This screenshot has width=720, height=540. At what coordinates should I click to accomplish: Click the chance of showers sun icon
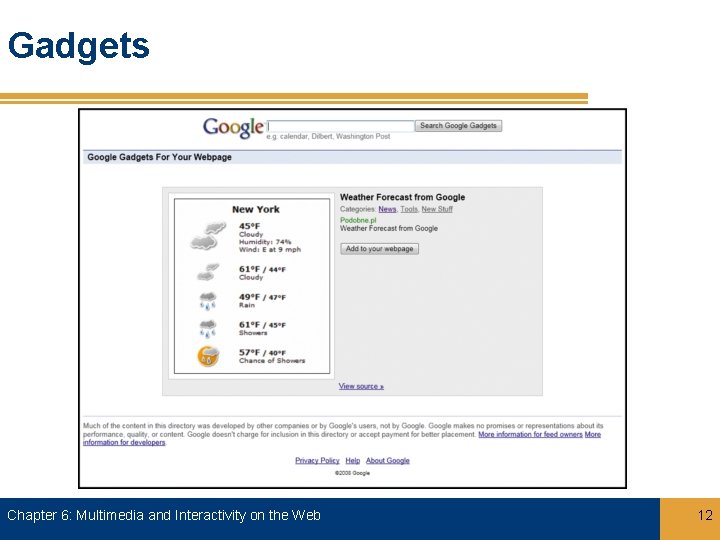pyautogui.click(x=208, y=356)
